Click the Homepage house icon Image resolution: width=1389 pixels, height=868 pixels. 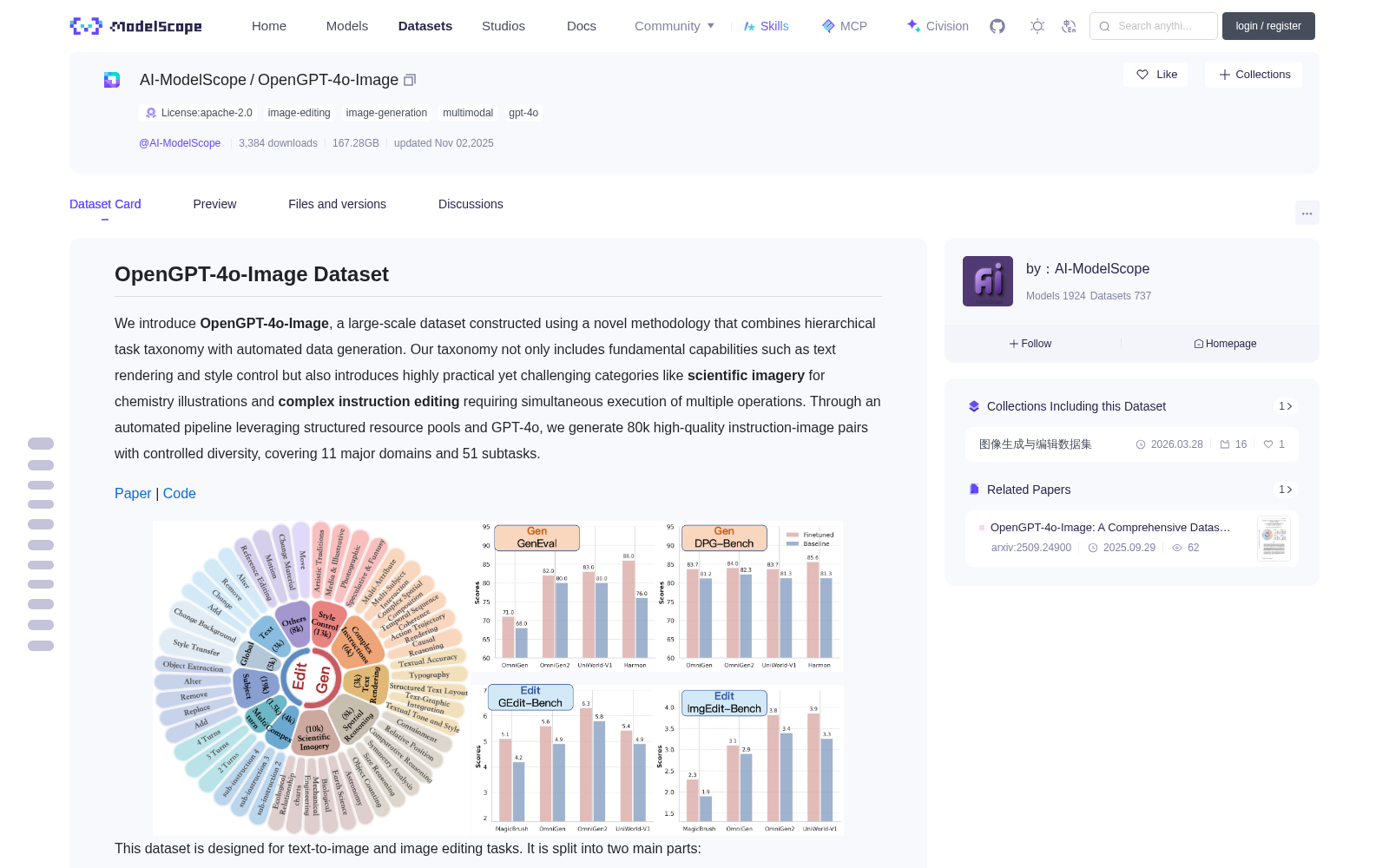[x=1199, y=344]
